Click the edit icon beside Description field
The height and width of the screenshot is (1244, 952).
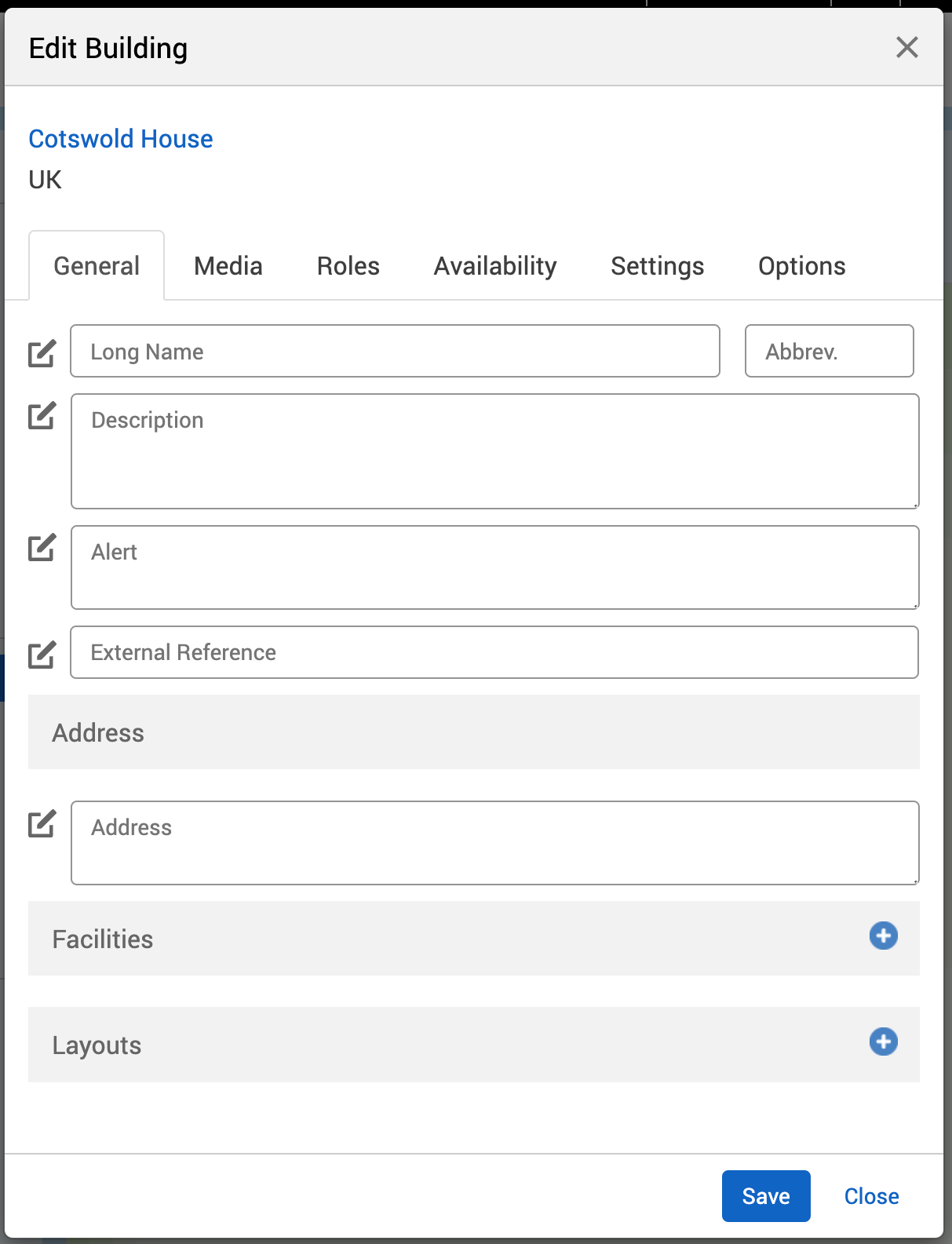coord(42,415)
